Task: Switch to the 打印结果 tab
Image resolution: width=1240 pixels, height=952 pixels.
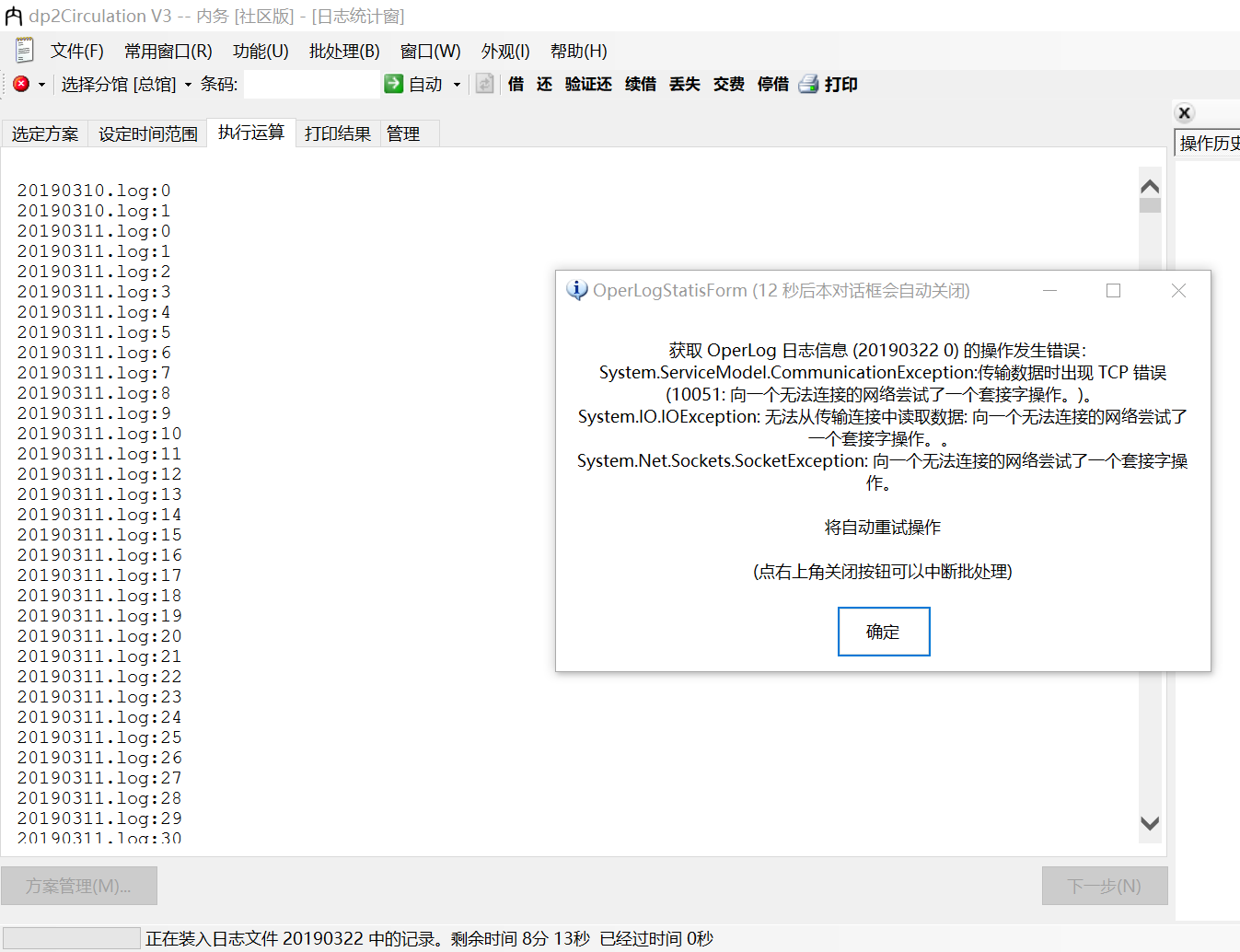Action: click(337, 133)
